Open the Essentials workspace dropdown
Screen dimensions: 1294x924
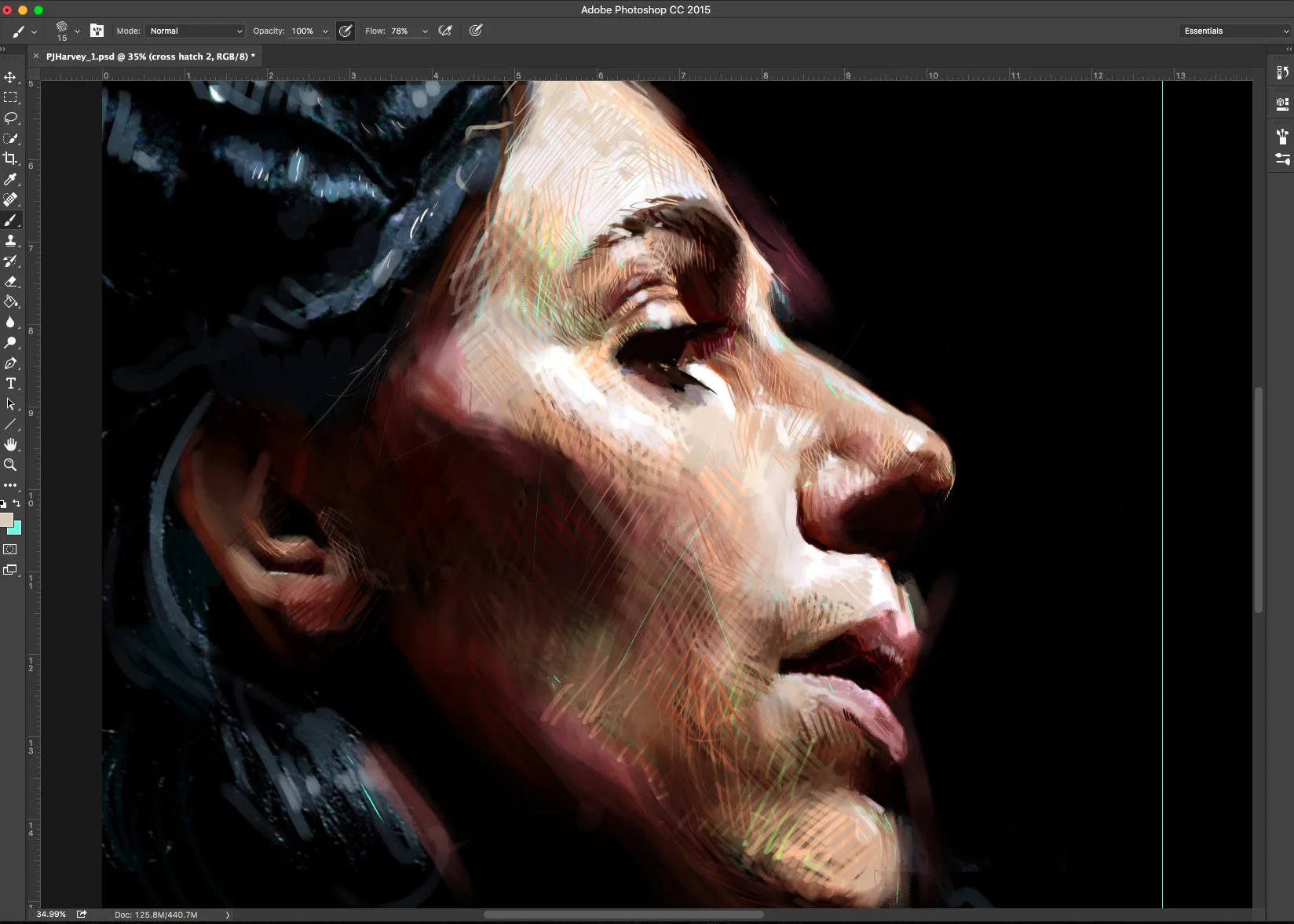1234,31
